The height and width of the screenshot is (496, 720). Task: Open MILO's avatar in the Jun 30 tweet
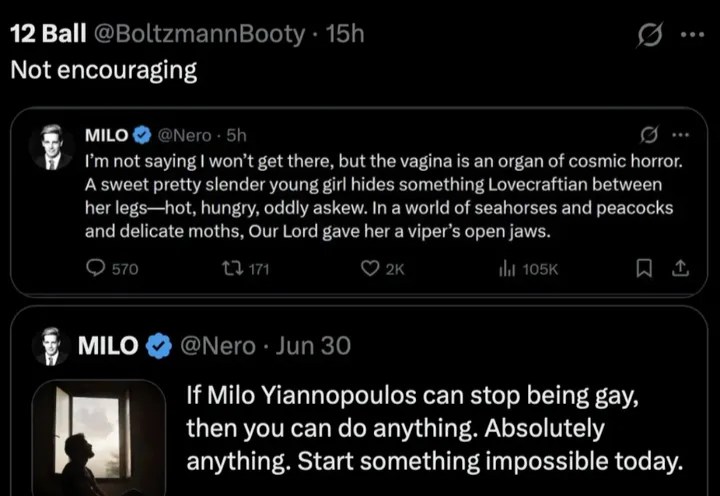[x=51, y=346]
